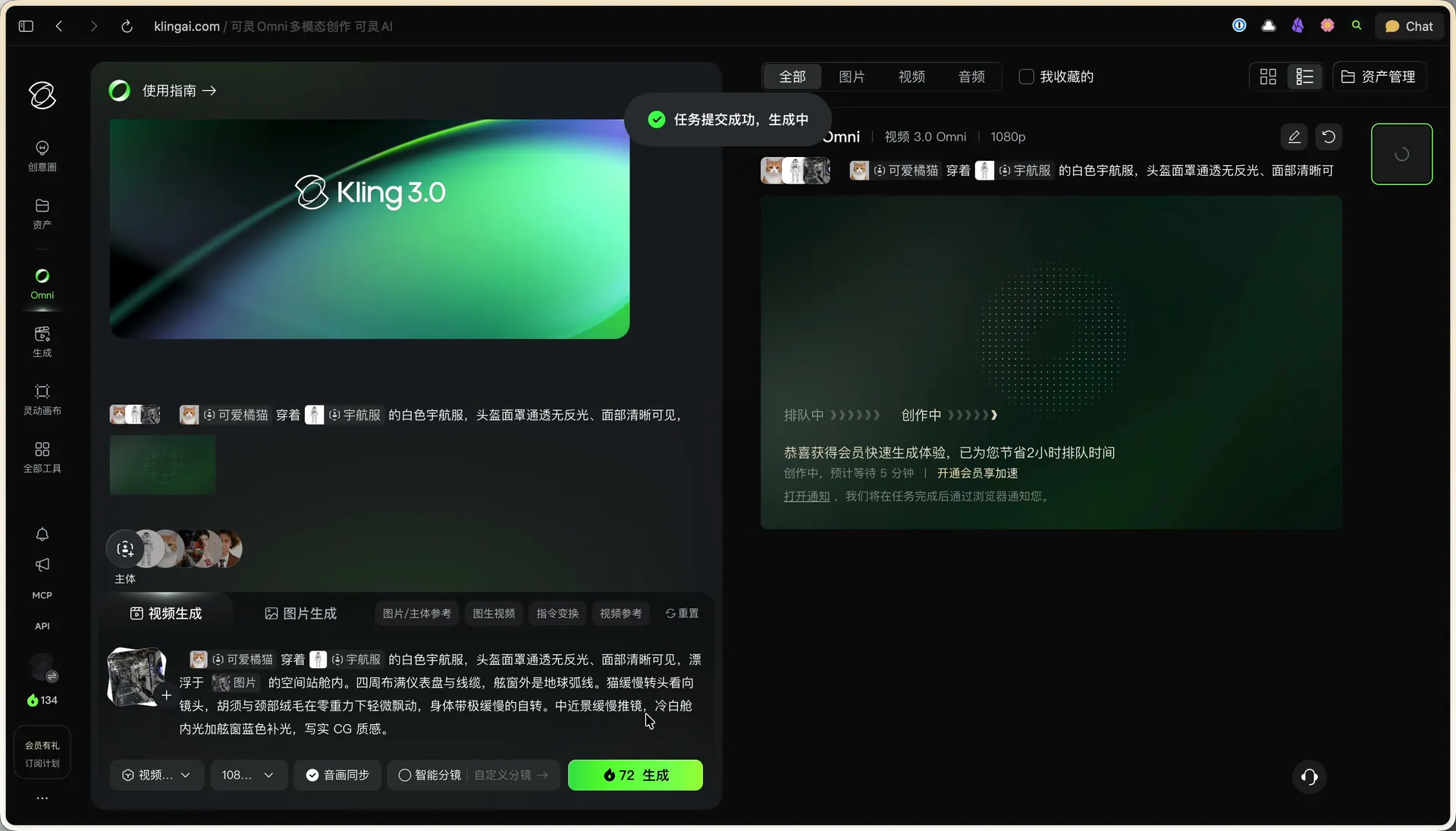Open the 使用指南 link
Viewport: 1456px width, 831px height.
point(180,91)
